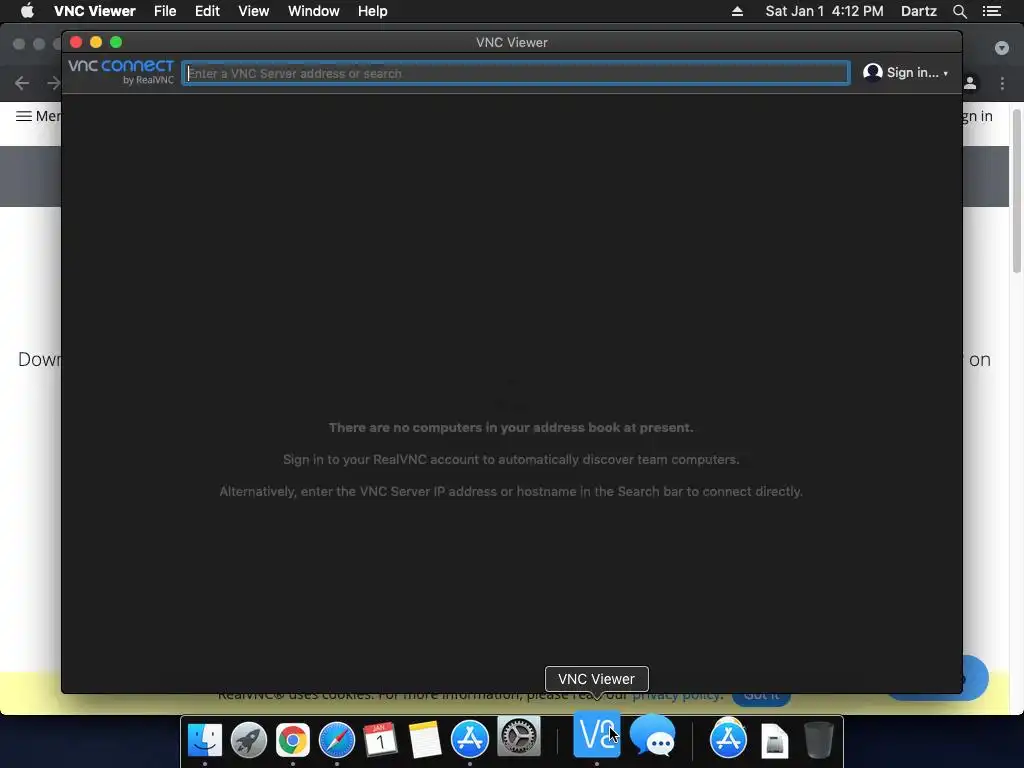Click the privacy policy link in cookie banner
Screen dimensions: 1024x768
pos(676,696)
